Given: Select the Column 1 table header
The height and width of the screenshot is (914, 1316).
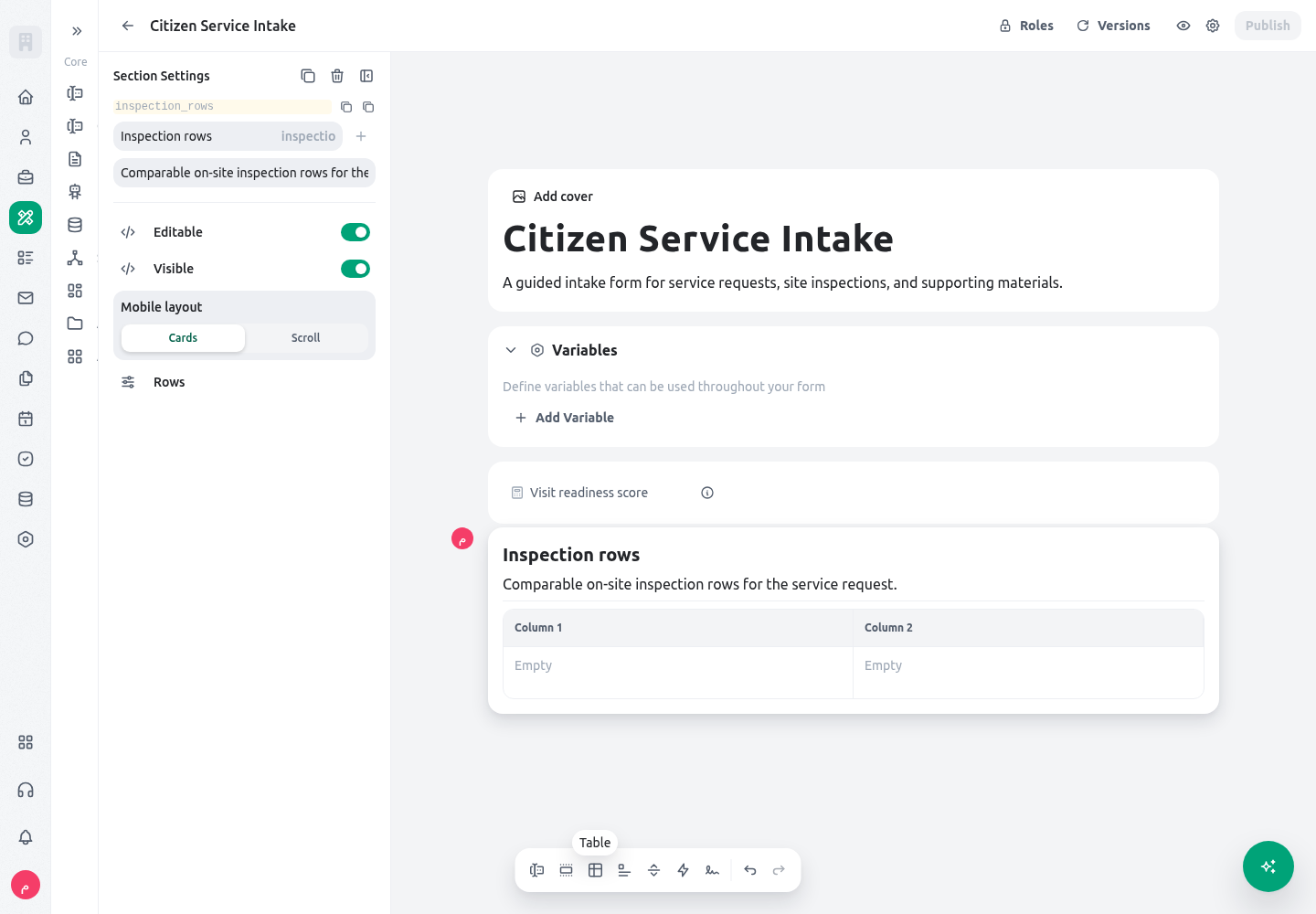Looking at the screenshot, I should point(678,628).
